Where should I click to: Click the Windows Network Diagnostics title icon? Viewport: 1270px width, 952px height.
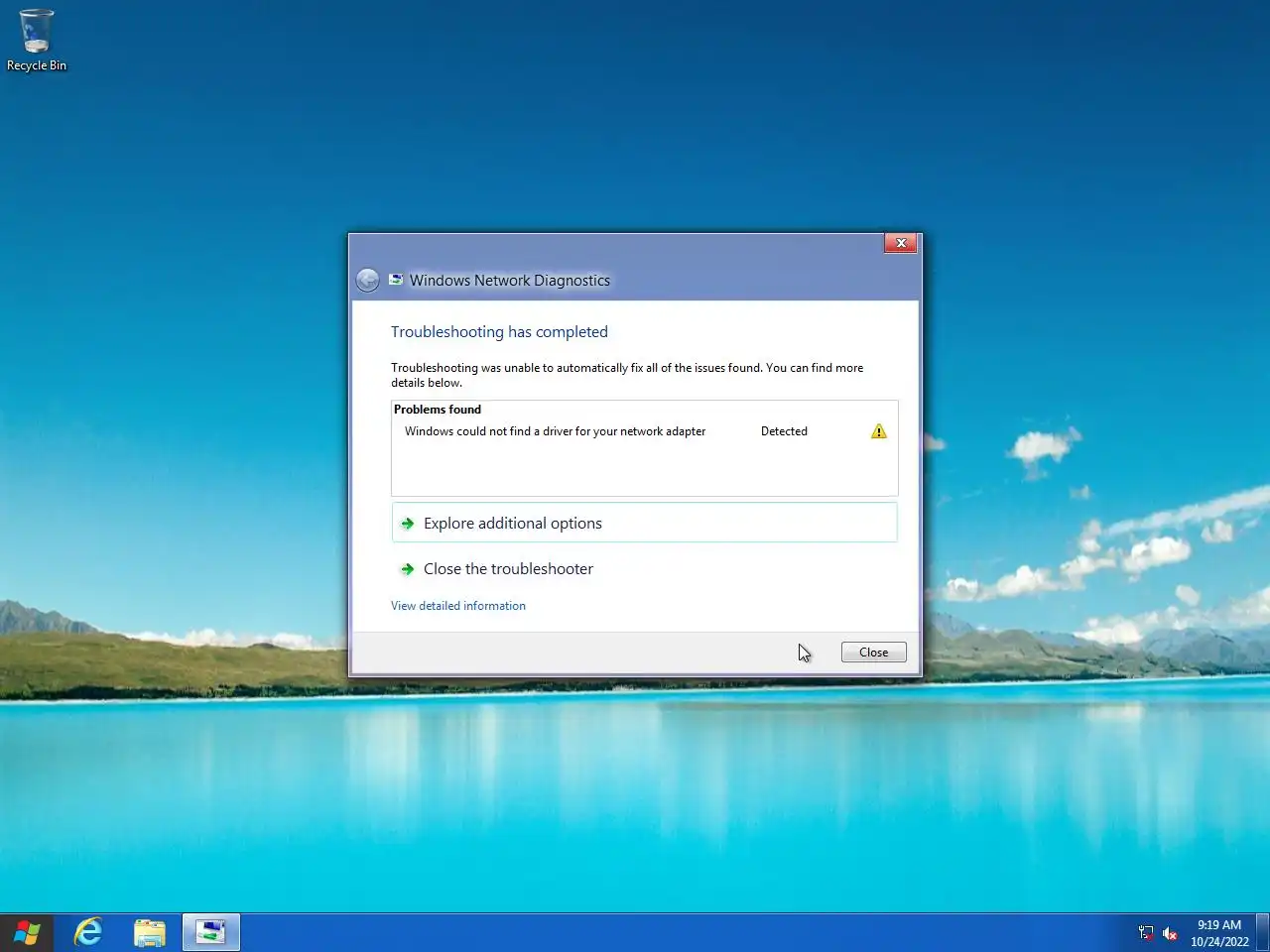tap(396, 280)
